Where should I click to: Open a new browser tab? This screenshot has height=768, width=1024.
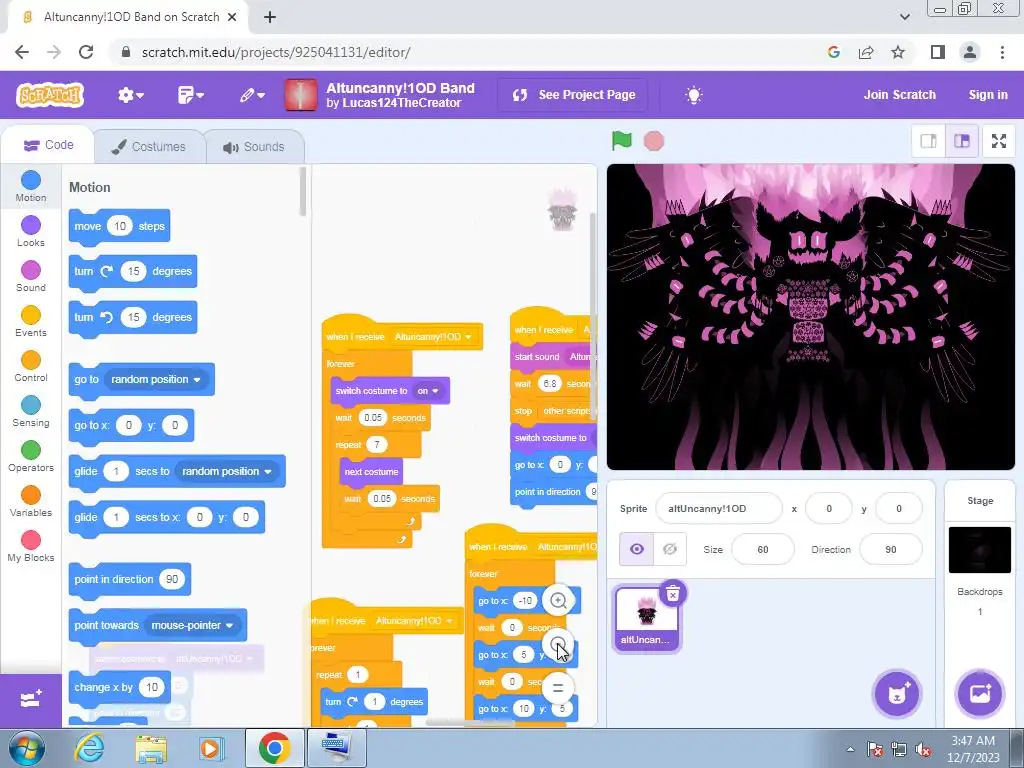[270, 17]
